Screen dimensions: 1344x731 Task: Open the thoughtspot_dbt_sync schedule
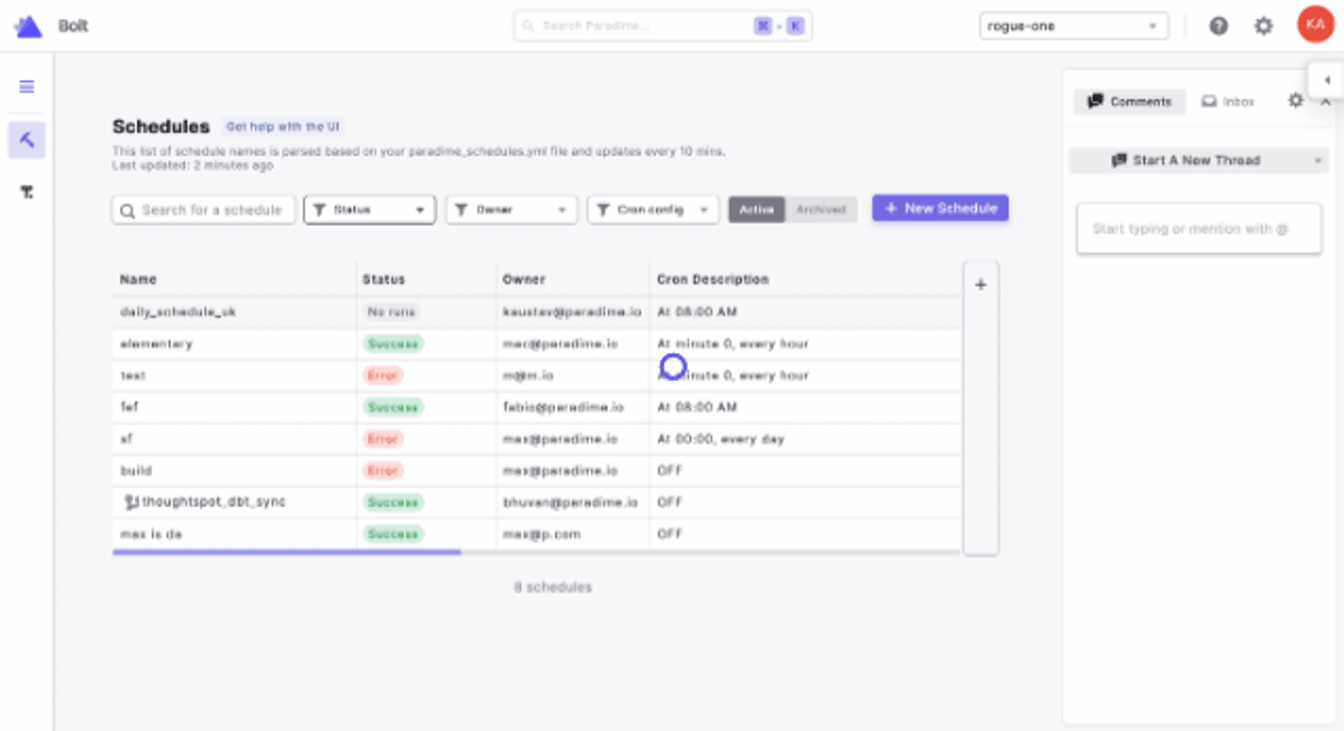click(213, 502)
